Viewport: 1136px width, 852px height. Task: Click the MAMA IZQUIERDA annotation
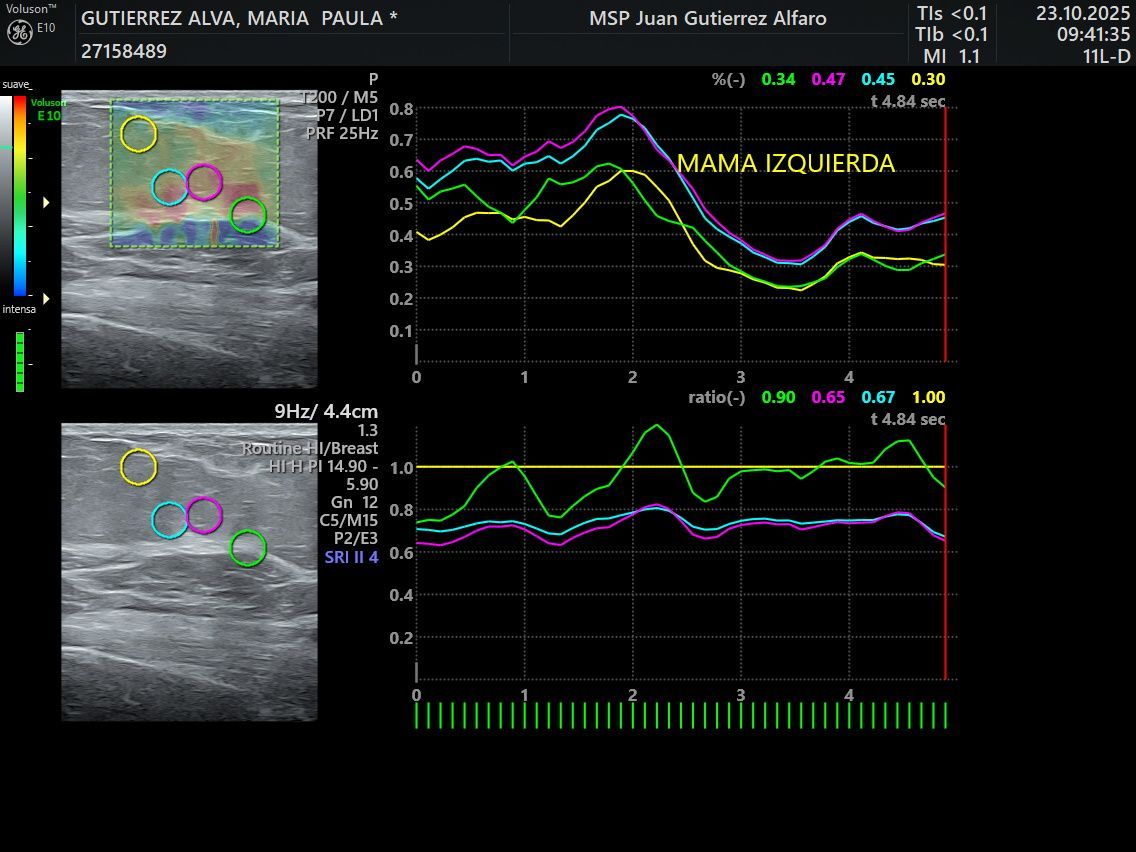coord(786,163)
